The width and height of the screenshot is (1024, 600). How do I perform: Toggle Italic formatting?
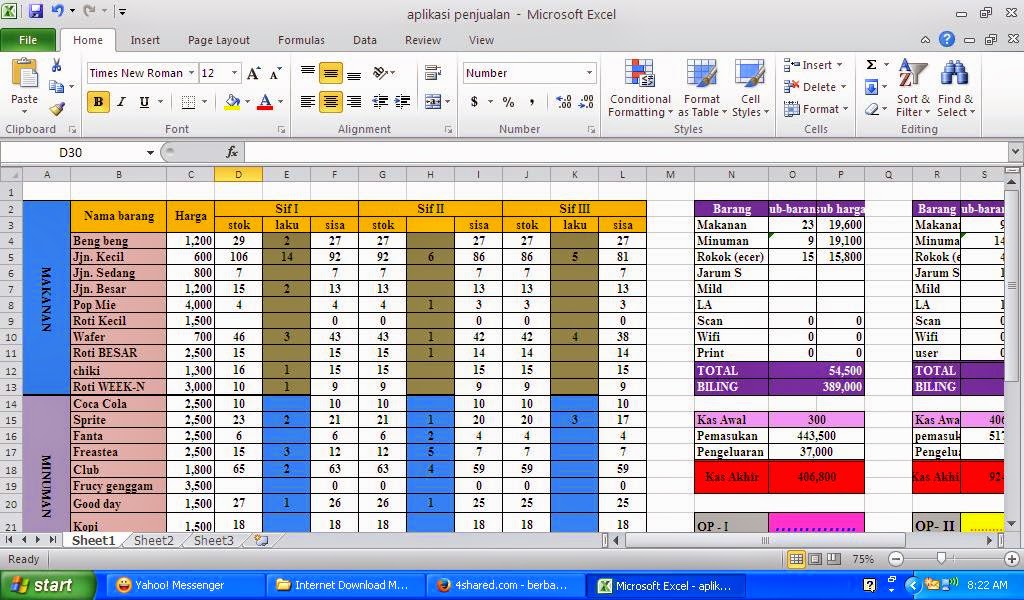121,102
